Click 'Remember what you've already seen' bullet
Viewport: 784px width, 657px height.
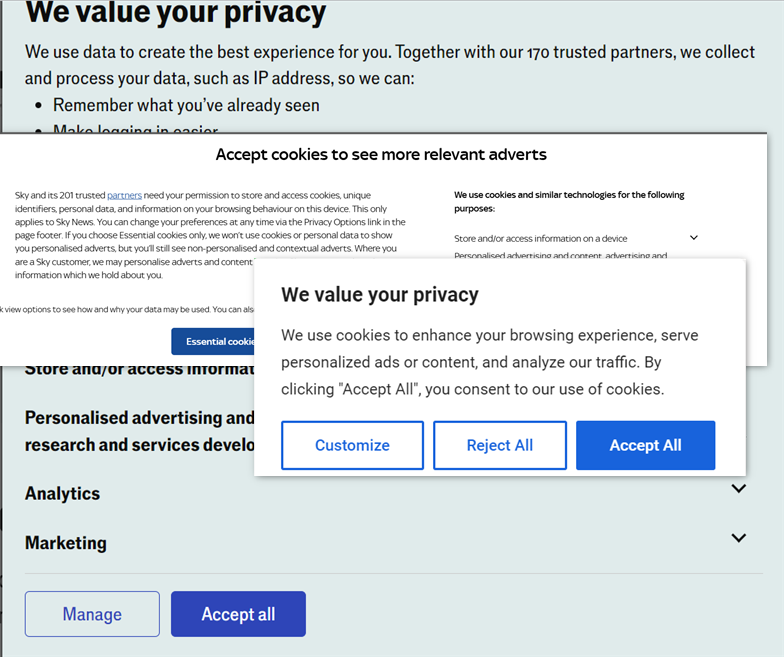tap(186, 105)
